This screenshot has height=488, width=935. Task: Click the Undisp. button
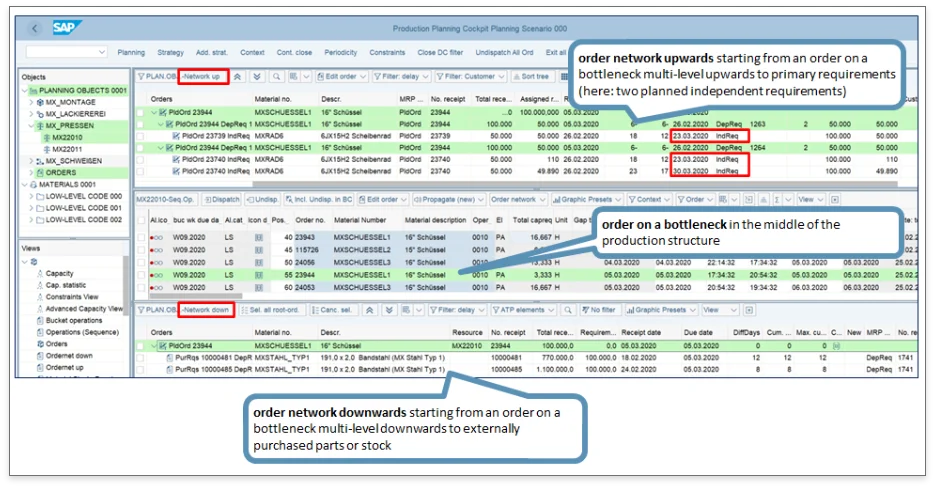click(262, 199)
